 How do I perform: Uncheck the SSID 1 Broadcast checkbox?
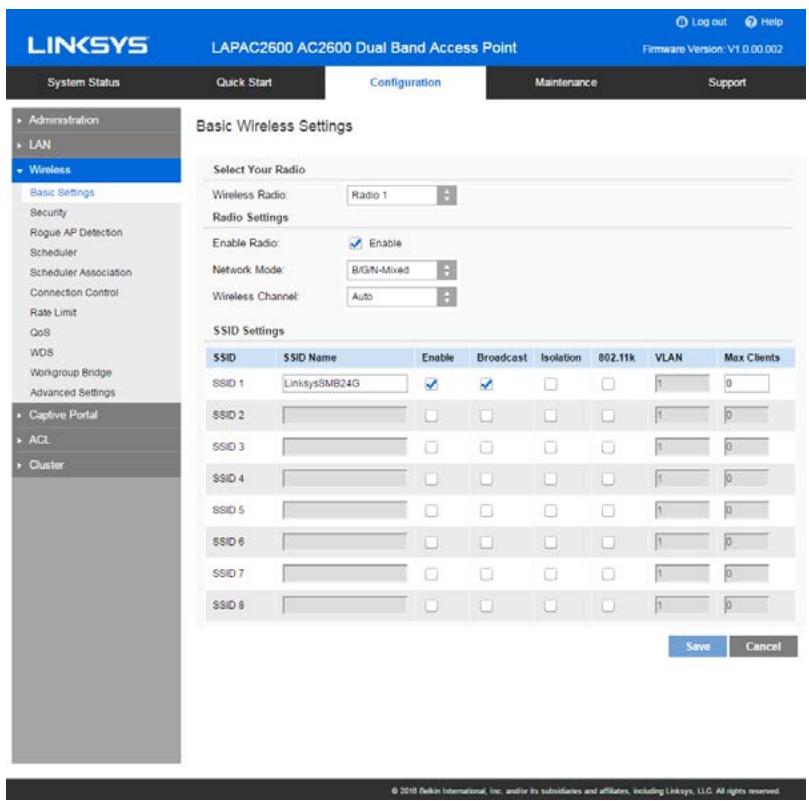point(486,384)
